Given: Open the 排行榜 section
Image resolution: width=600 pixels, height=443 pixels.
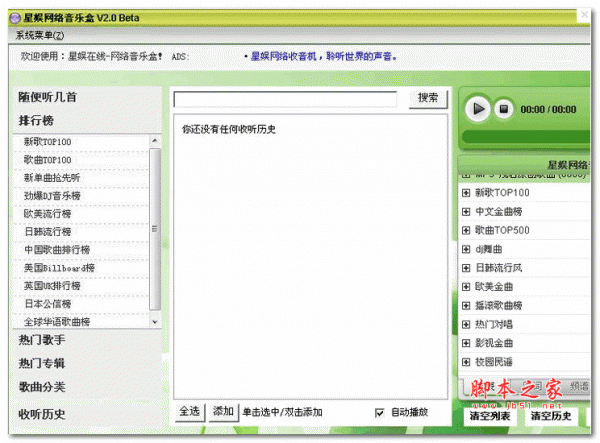Looking at the screenshot, I should click(36, 121).
